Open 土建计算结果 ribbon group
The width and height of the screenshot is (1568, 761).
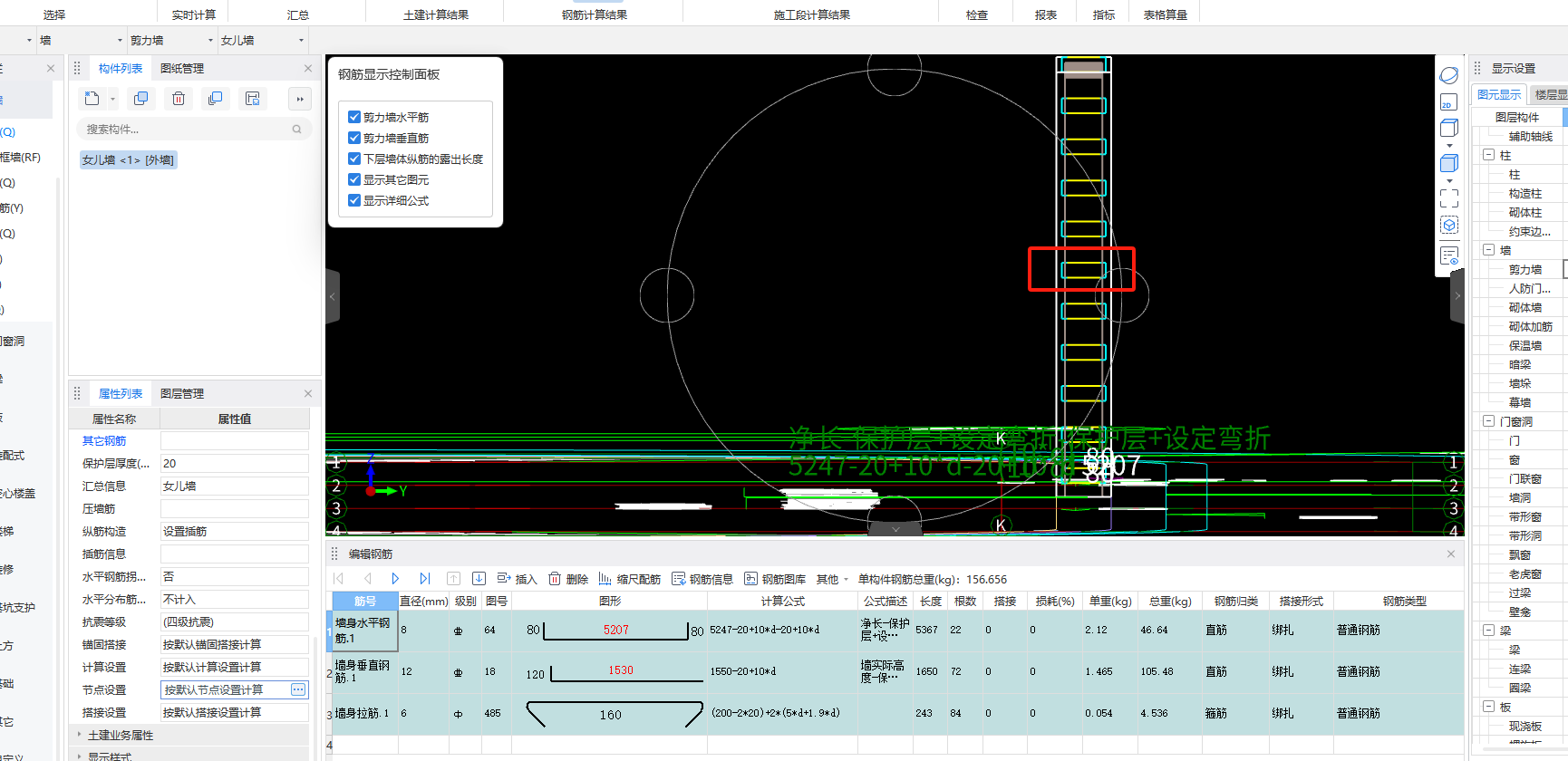[436, 14]
